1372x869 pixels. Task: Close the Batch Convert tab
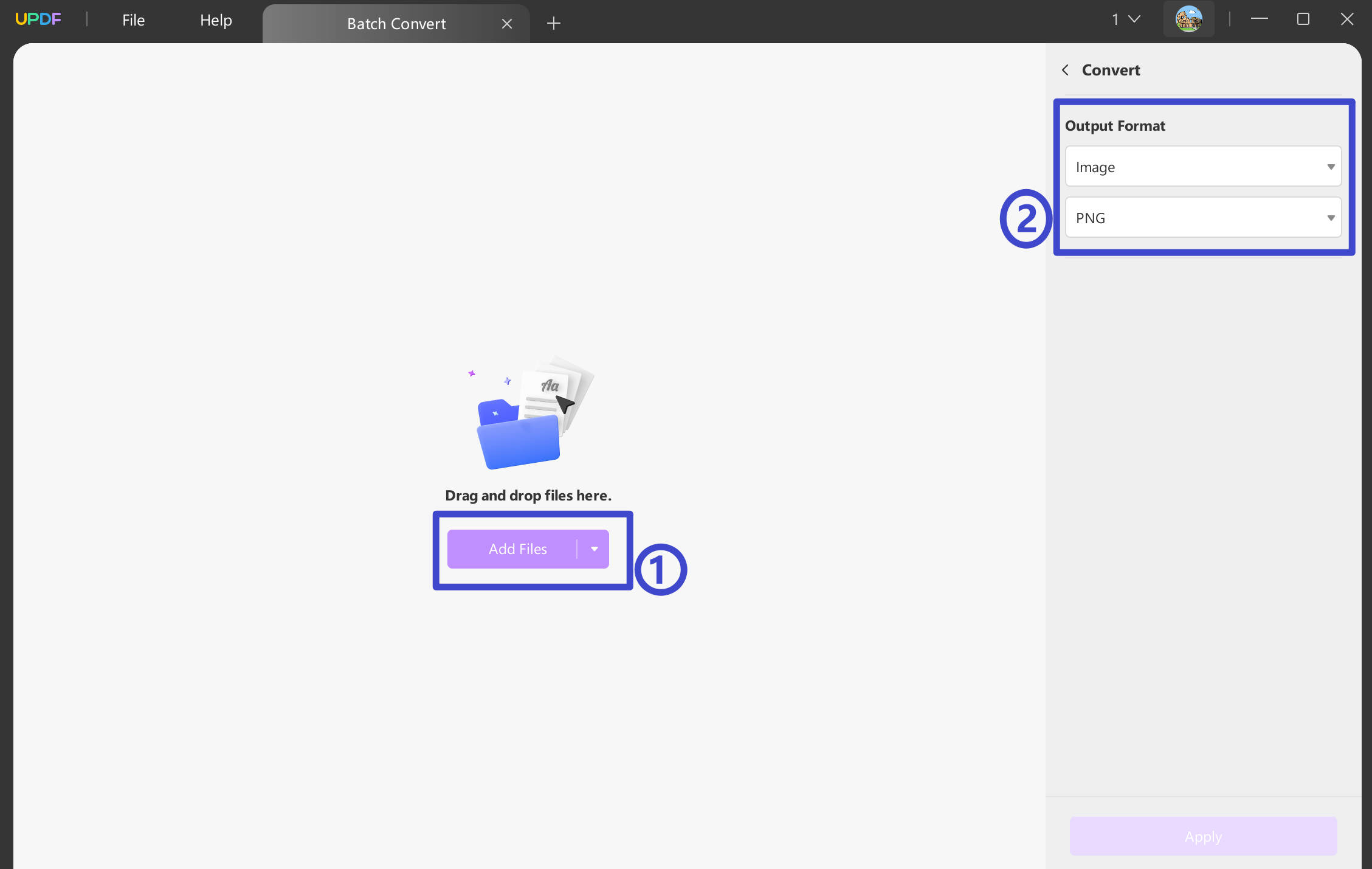click(x=508, y=23)
